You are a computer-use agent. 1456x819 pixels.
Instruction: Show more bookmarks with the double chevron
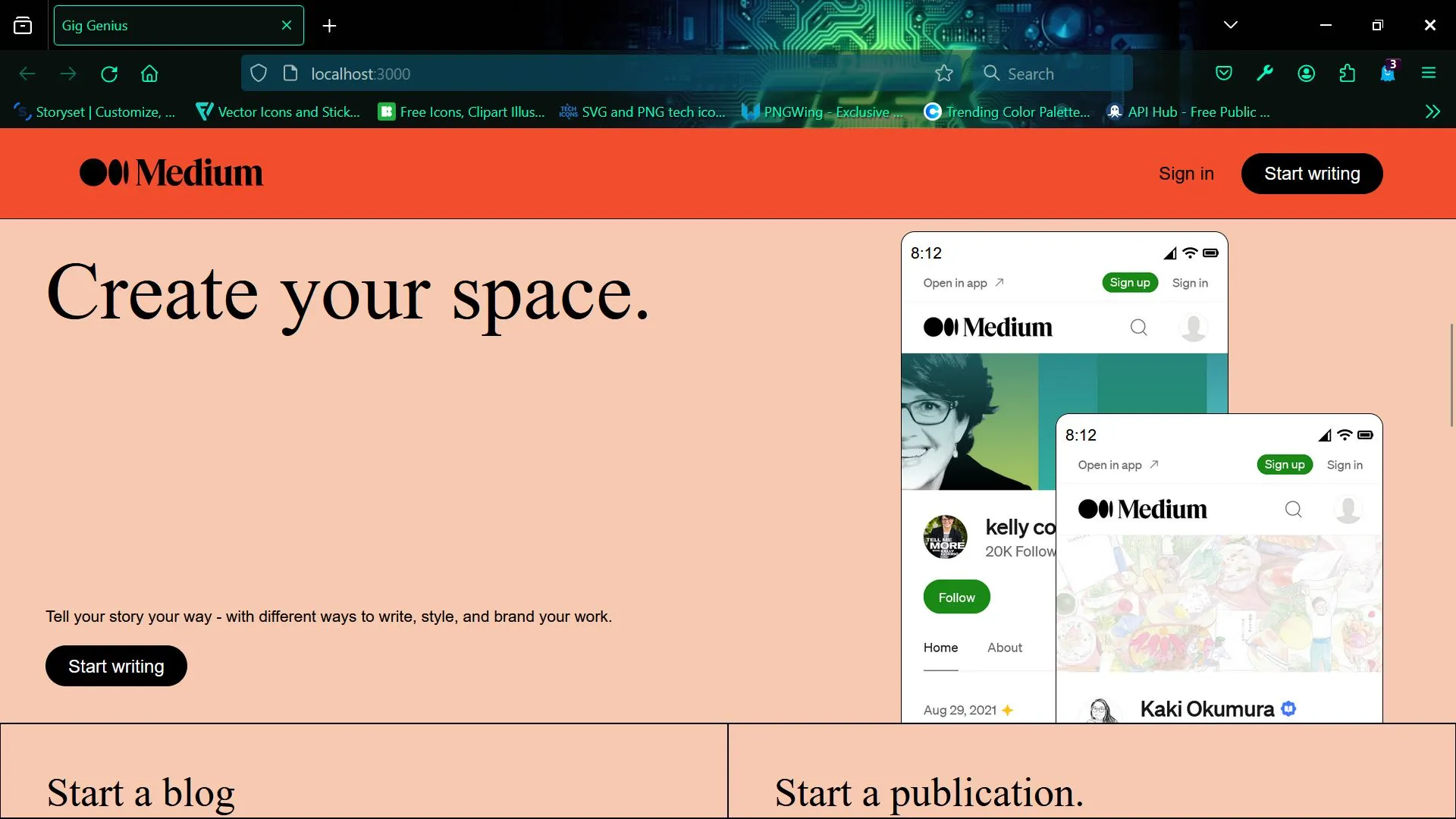click(x=1432, y=111)
